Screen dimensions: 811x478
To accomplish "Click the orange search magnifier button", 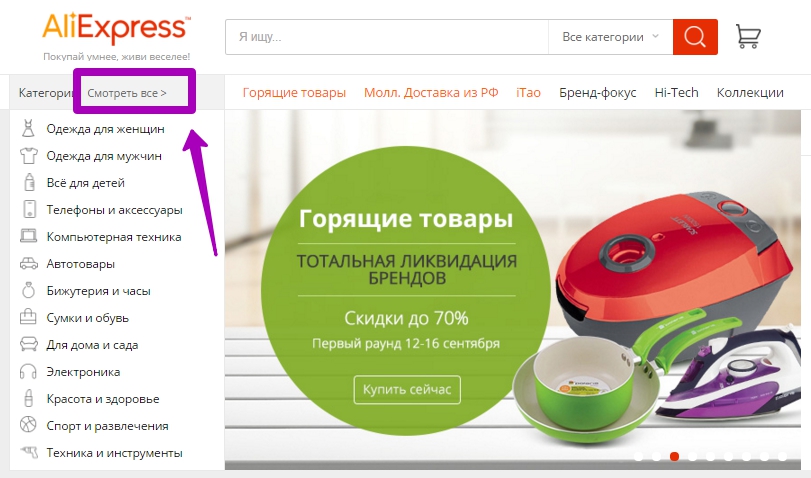I will click(x=695, y=37).
